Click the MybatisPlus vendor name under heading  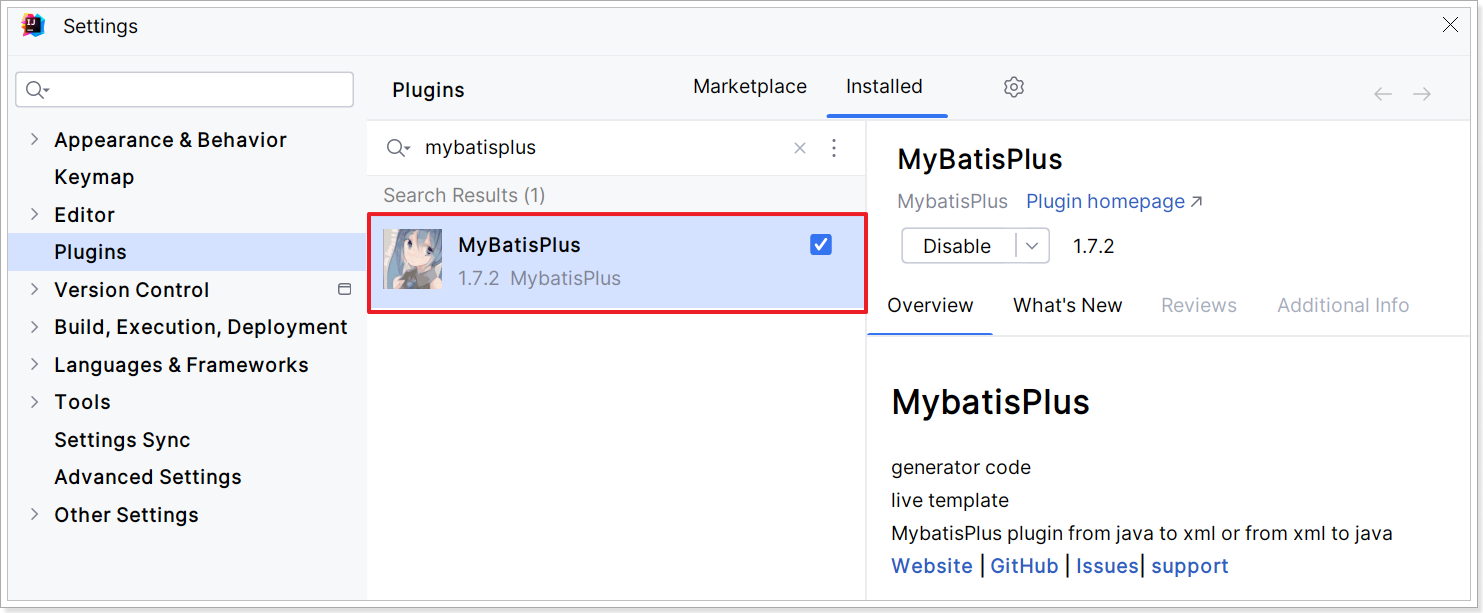952,202
